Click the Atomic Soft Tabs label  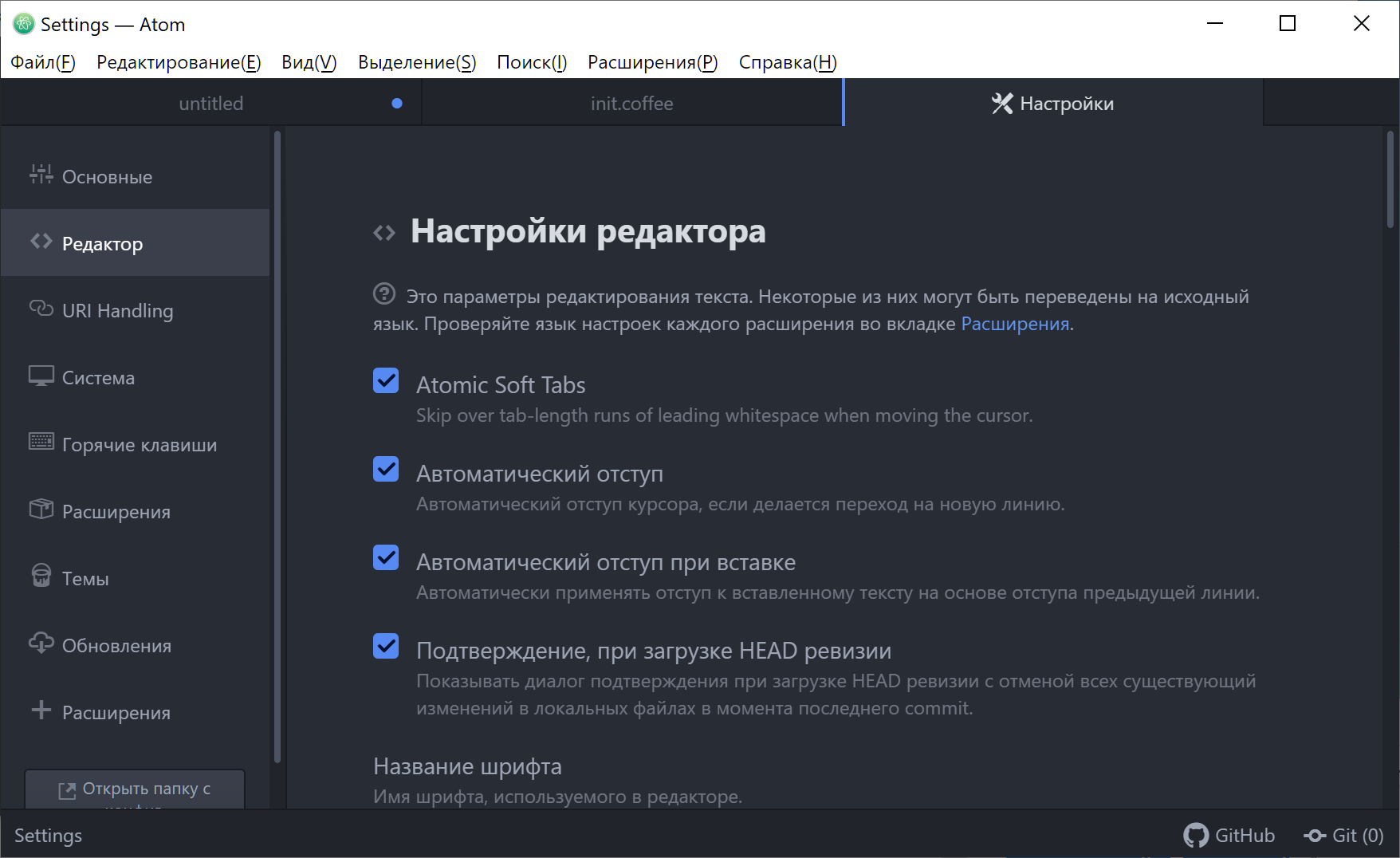point(501,384)
